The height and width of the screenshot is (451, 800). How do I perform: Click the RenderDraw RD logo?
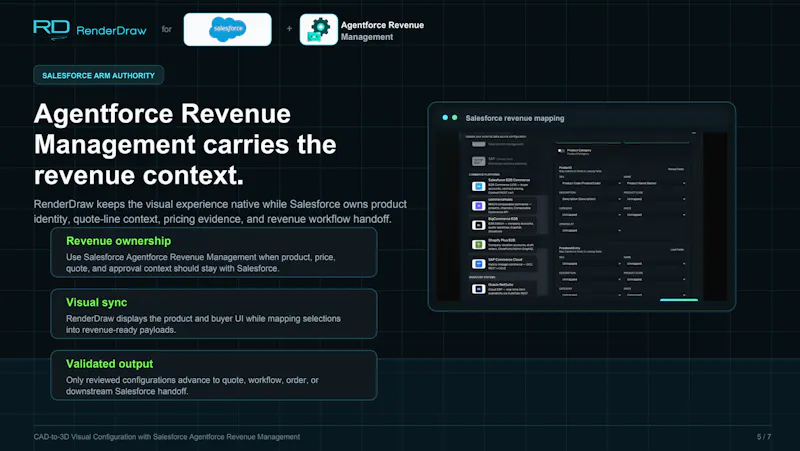pyautogui.click(x=52, y=30)
